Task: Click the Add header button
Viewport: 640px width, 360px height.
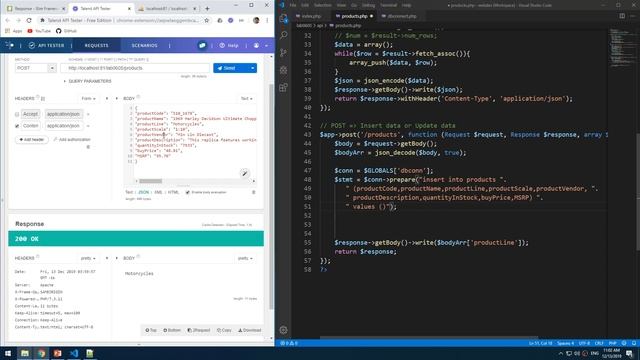Action: (32, 140)
